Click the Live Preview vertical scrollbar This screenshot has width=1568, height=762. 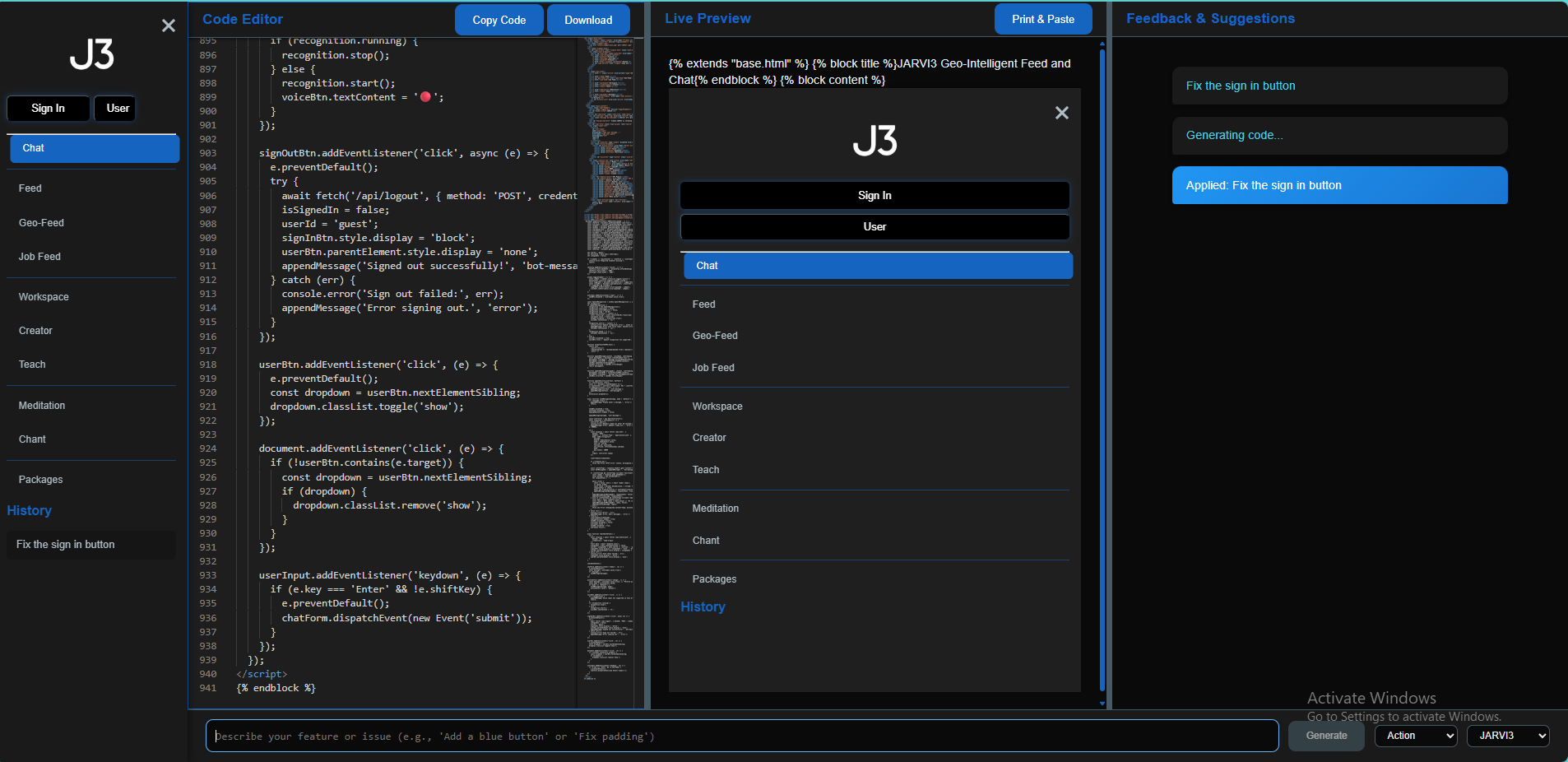tap(1102, 370)
